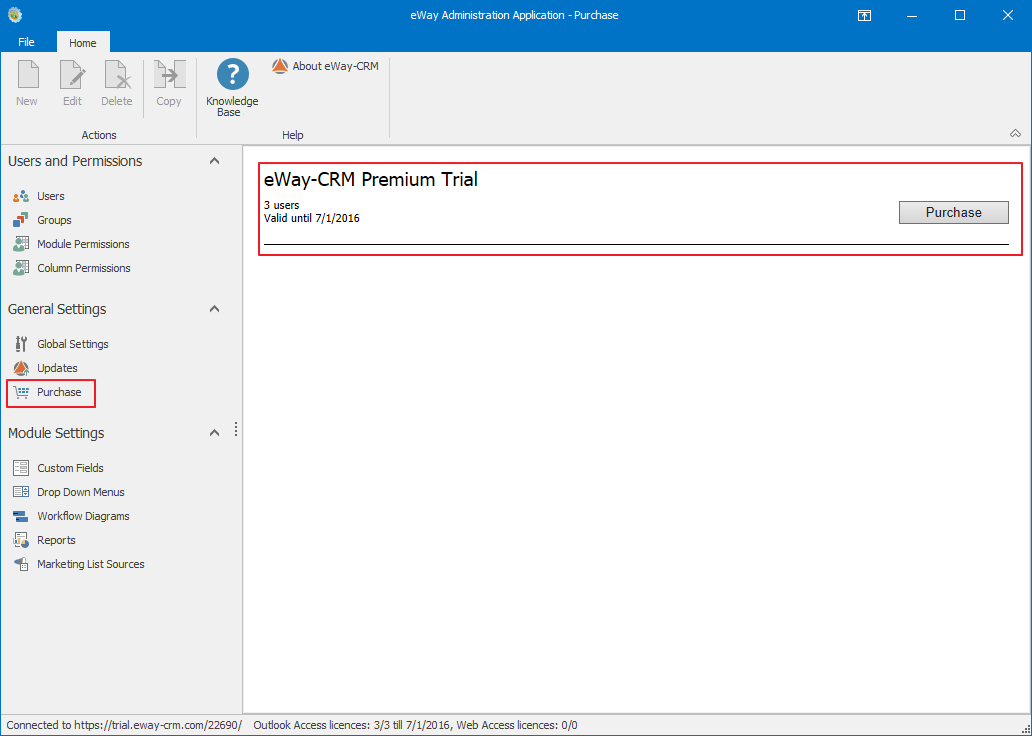Click the Users icon in sidebar
The width and height of the screenshot is (1032, 736).
(21, 196)
